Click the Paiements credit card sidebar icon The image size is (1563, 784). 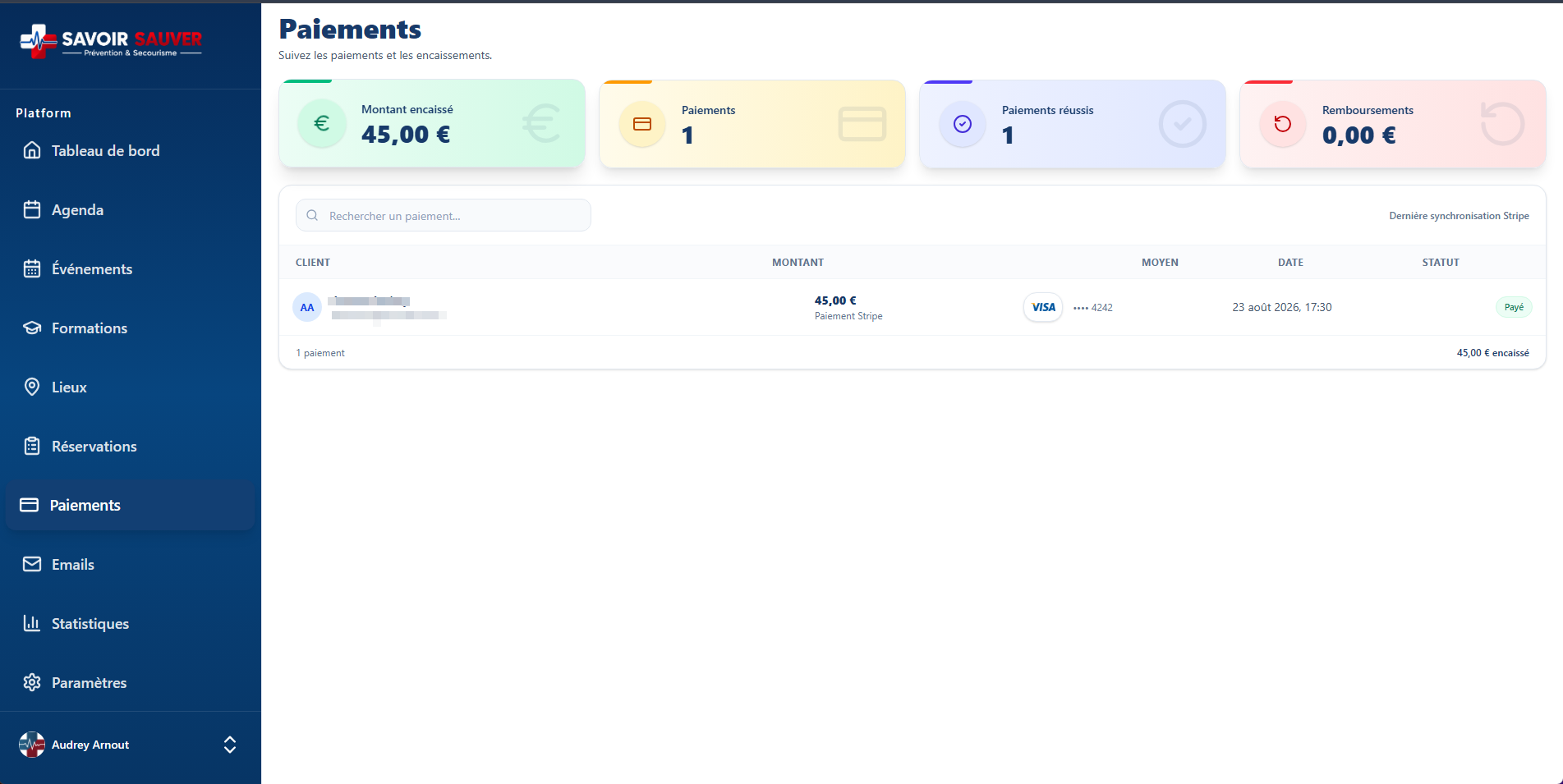[30, 505]
